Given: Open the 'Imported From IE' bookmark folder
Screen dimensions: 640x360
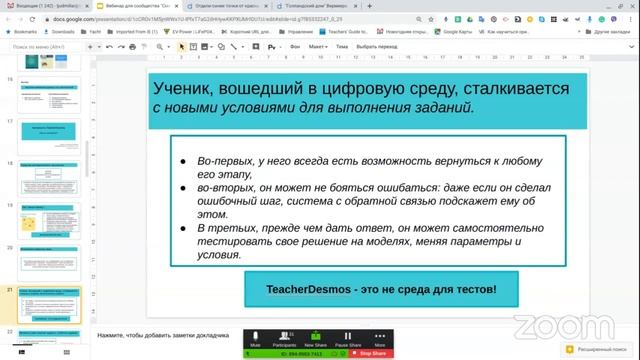Looking at the screenshot, I should tap(132, 31).
